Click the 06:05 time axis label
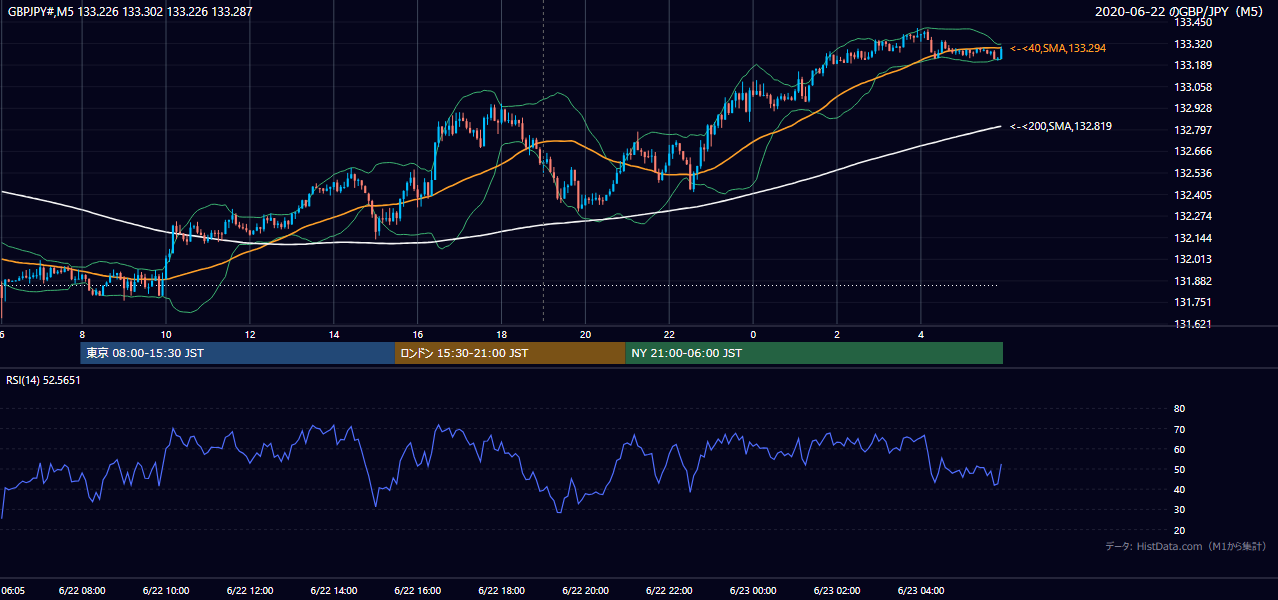The width and height of the screenshot is (1278, 600). click(x=14, y=591)
